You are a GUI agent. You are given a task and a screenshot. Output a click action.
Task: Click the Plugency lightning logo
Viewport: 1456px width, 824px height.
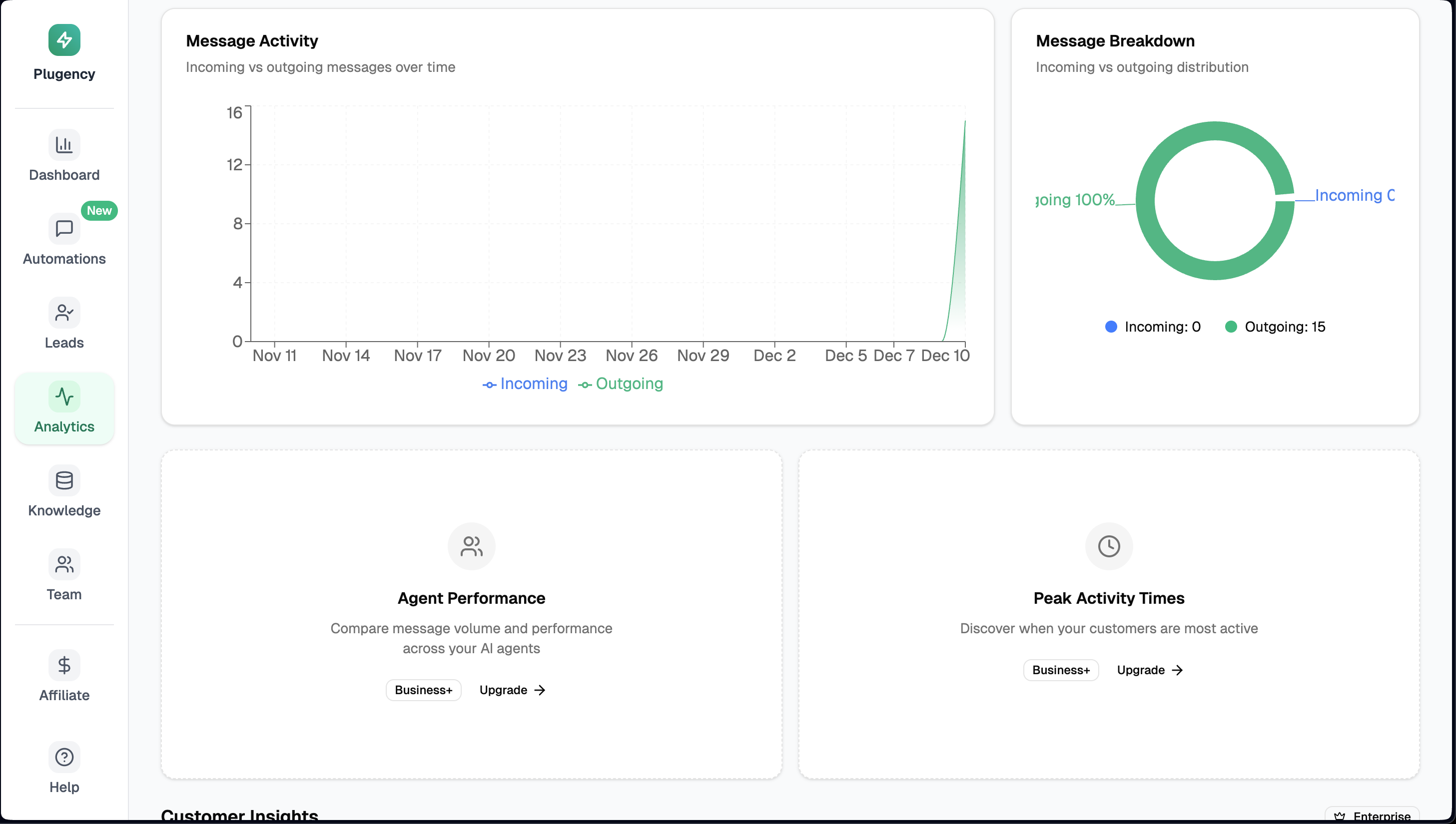point(64,39)
